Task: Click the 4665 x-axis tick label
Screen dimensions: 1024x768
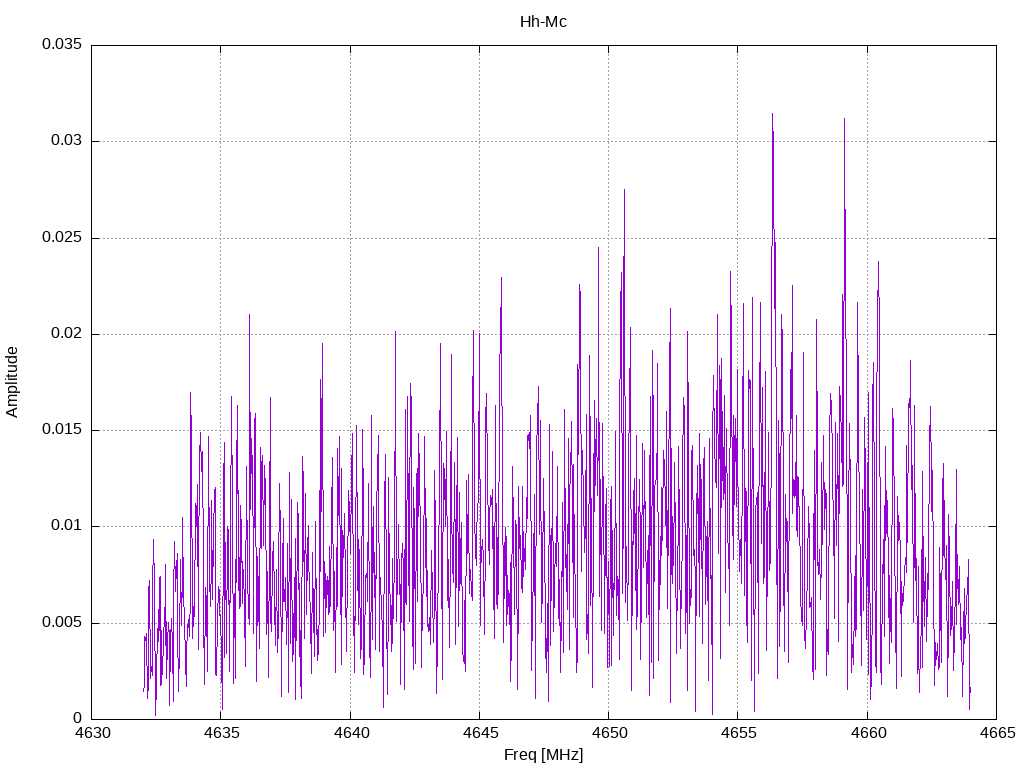Action: click(995, 733)
